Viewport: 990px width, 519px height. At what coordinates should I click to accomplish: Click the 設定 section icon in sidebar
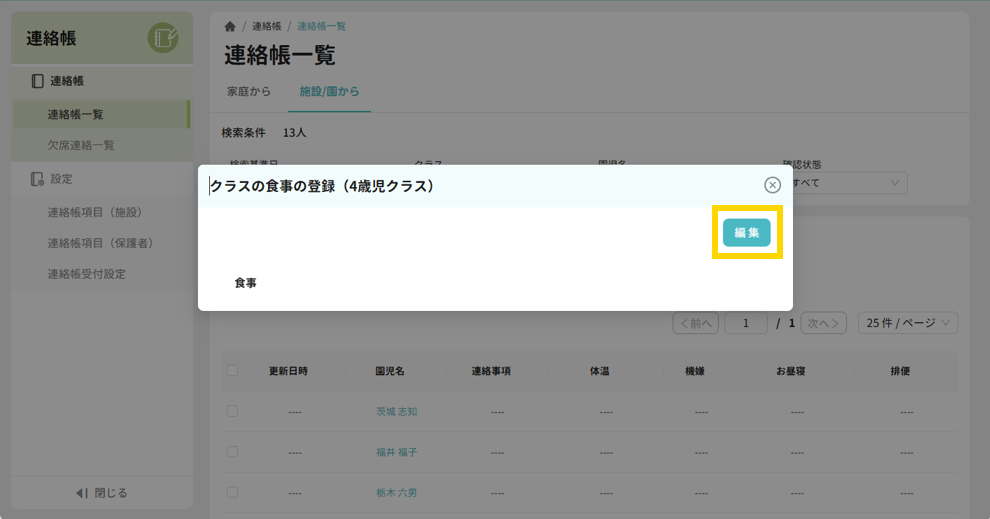pyautogui.click(x=37, y=179)
